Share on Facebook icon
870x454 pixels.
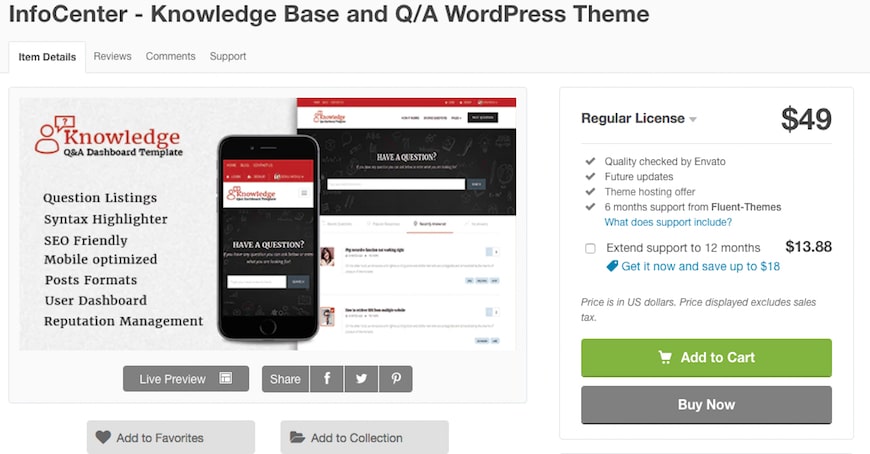(327, 379)
